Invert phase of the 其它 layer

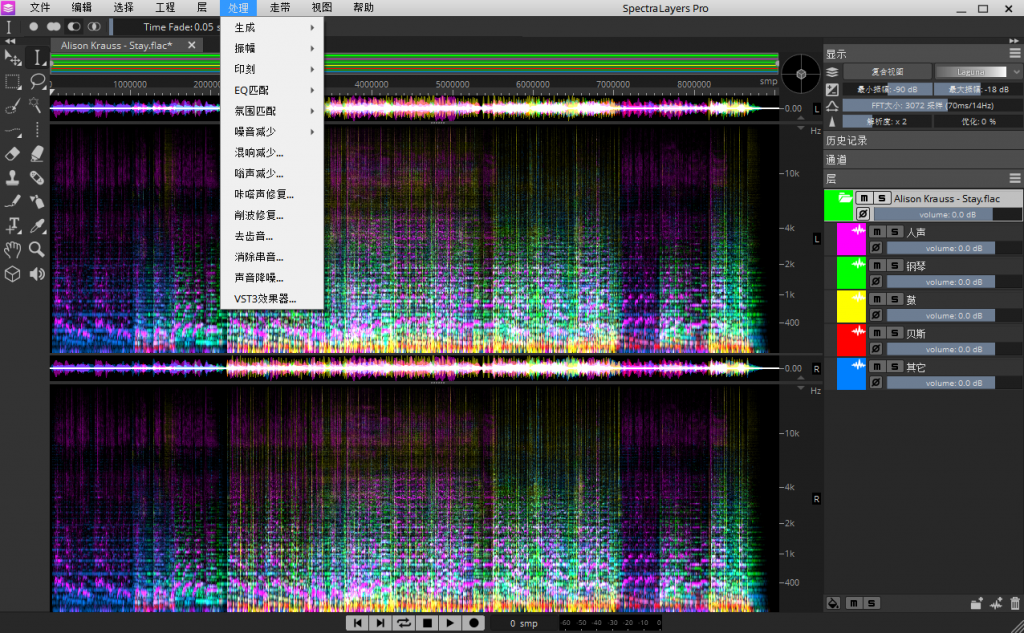point(876,383)
